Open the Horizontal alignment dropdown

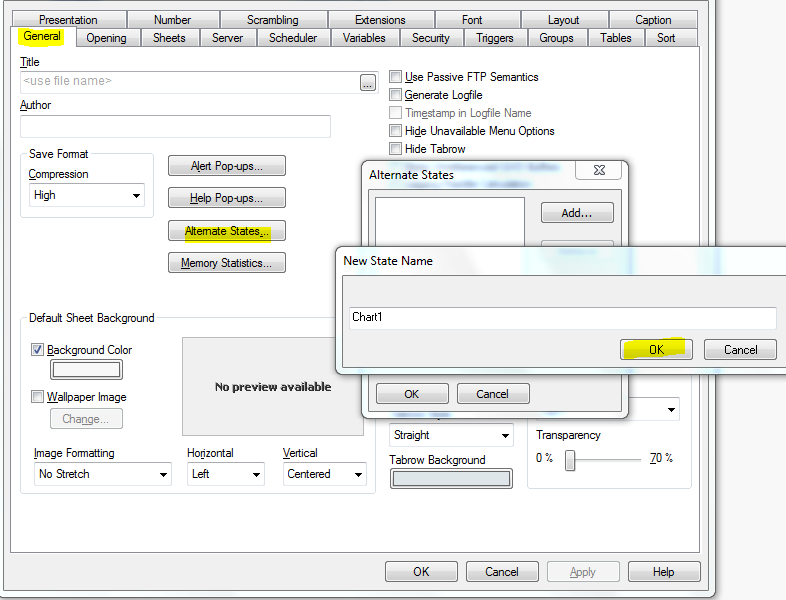tap(226, 474)
